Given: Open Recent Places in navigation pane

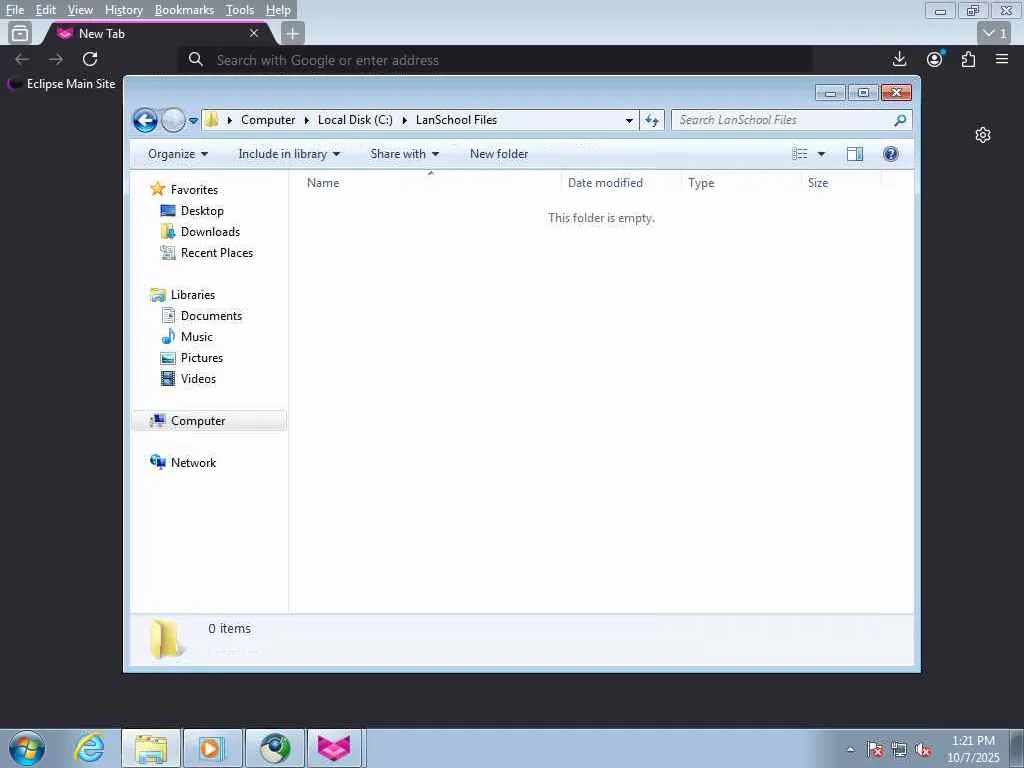Looking at the screenshot, I should (217, 253).
